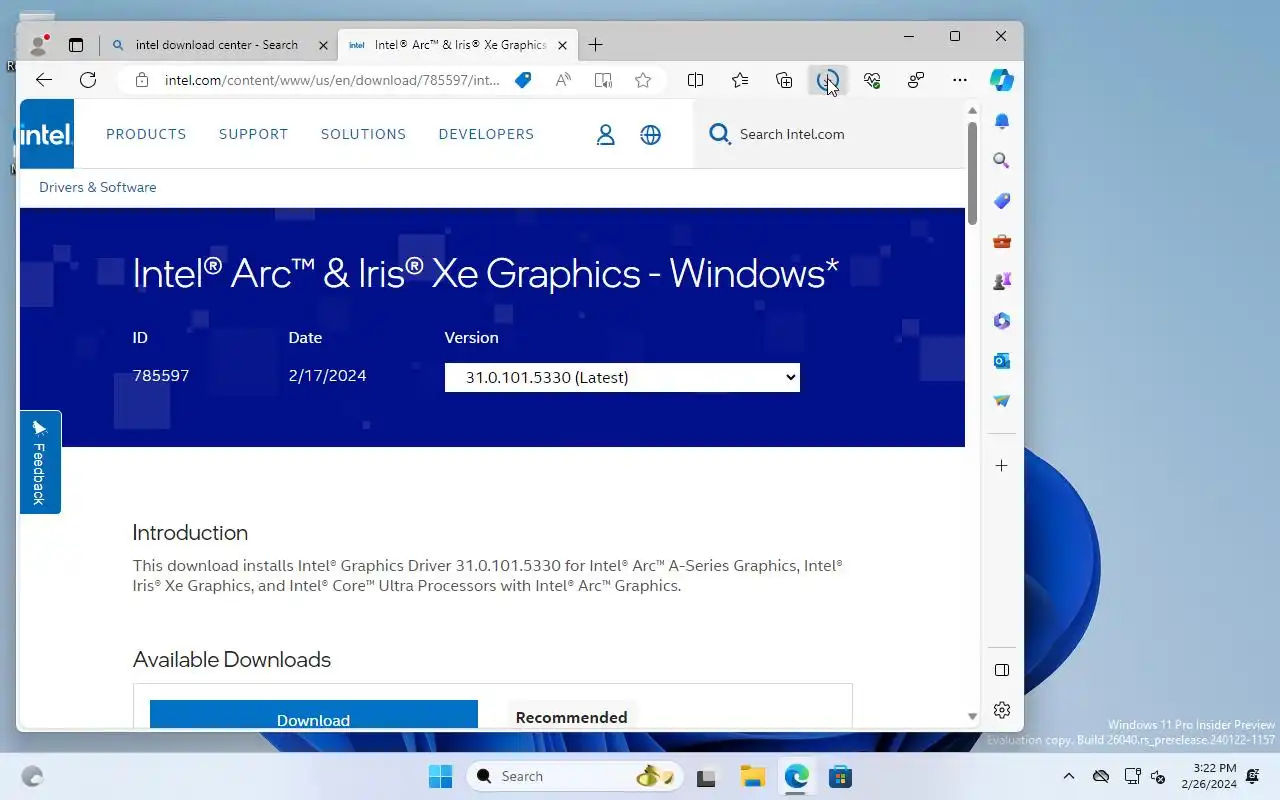
Task: Open File Explorer from taskbar
Action: pos(752,776)
